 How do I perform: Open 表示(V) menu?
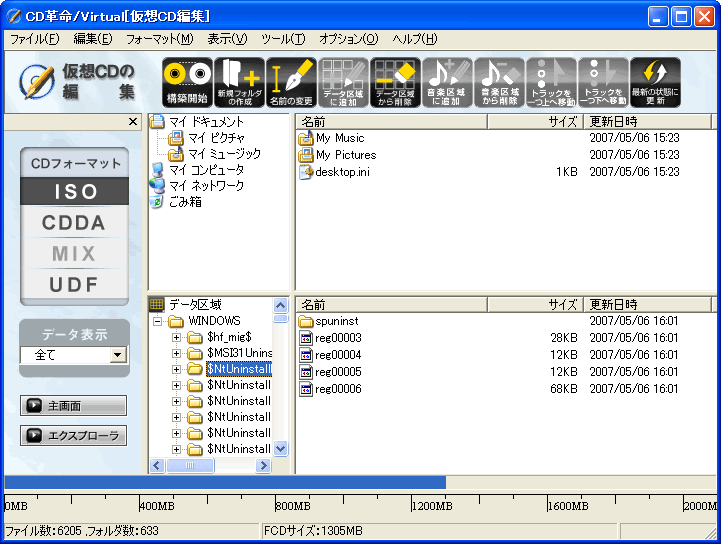pos(227,39)
